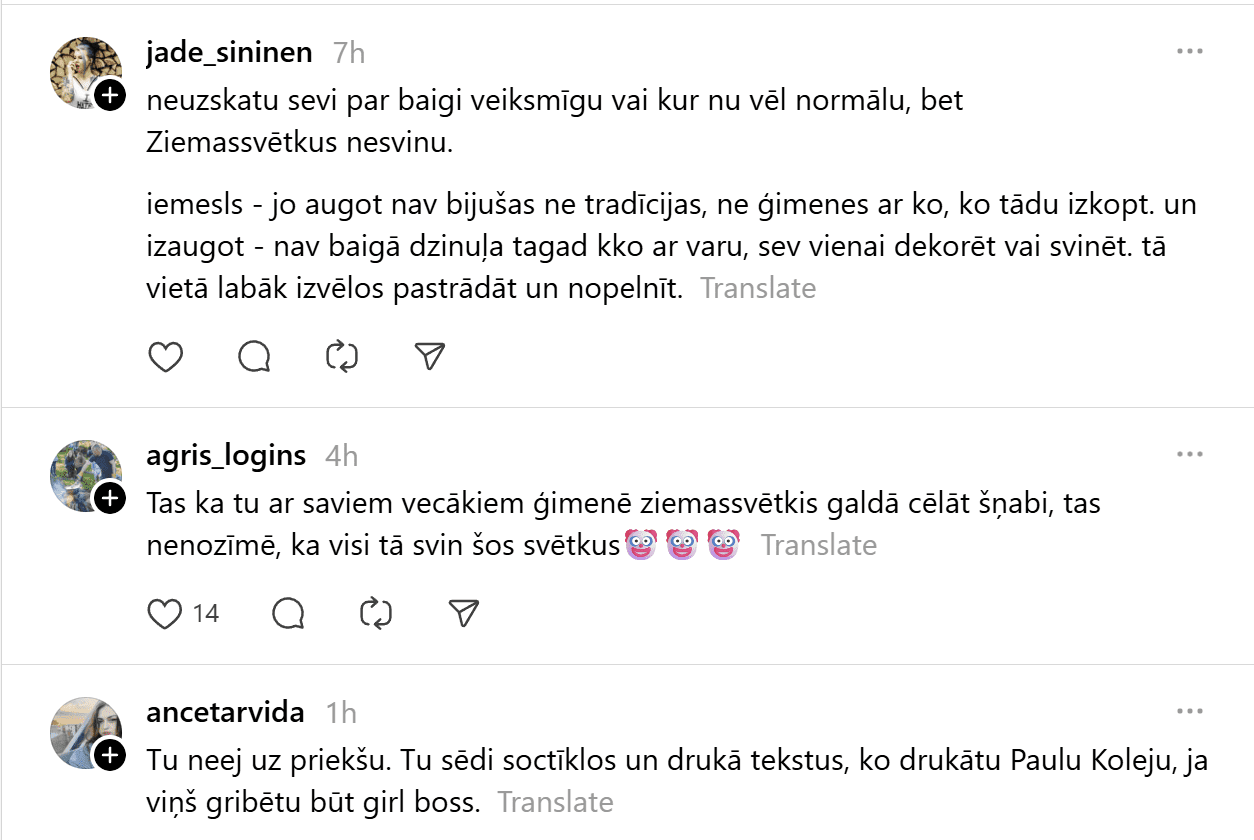Follow ancetarvida via avatar plus badge
The height and width of the screenshot is (840, 1254).
(x=110, y=756)
